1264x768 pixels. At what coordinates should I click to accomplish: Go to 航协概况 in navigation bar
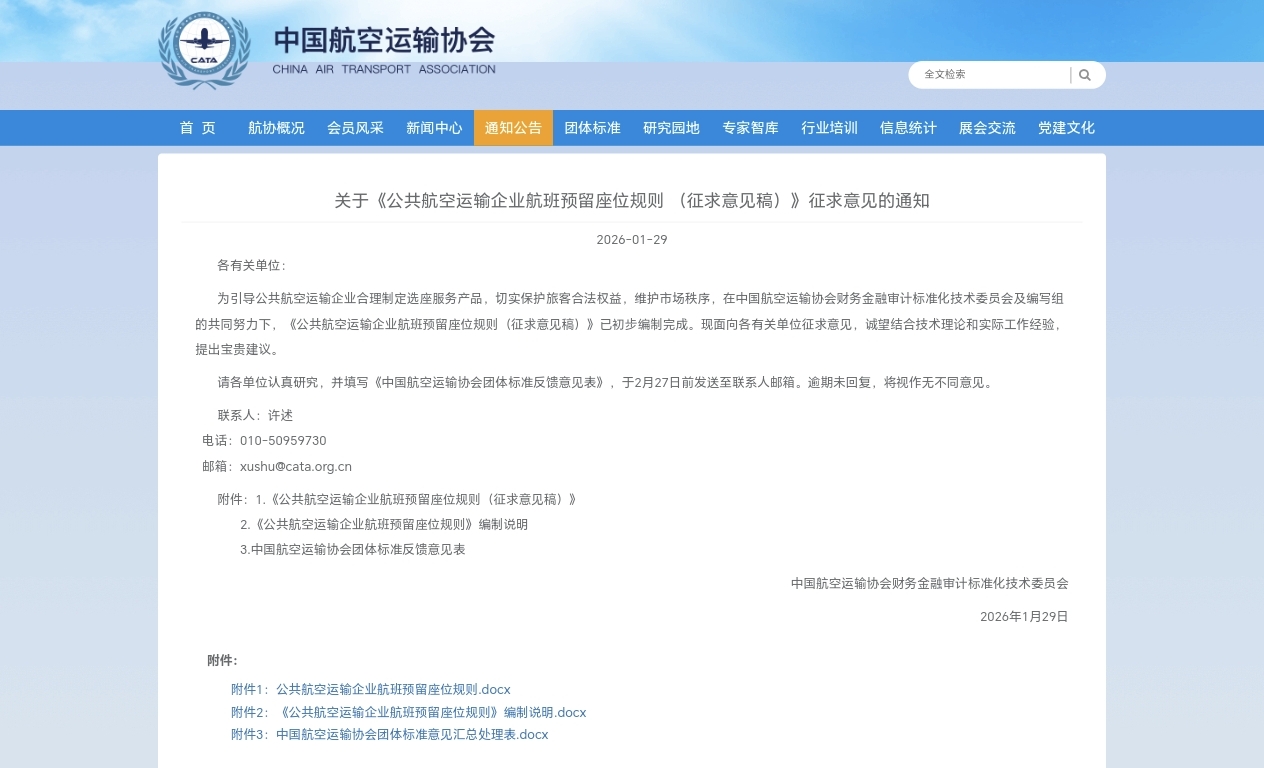(x=276, y=128)
